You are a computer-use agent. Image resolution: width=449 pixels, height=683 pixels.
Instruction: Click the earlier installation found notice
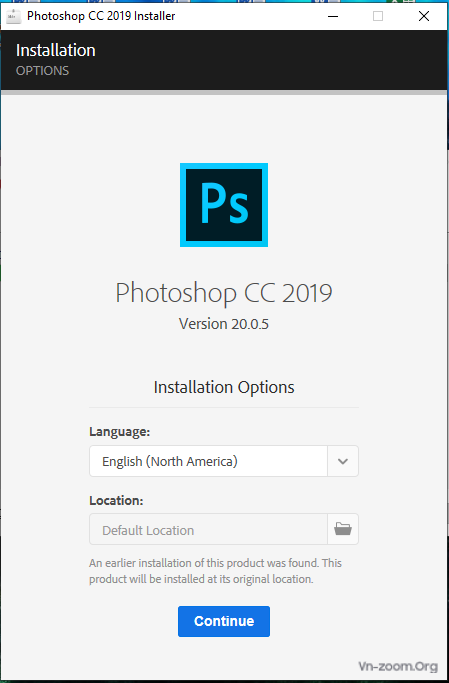(x=216, y=571)
